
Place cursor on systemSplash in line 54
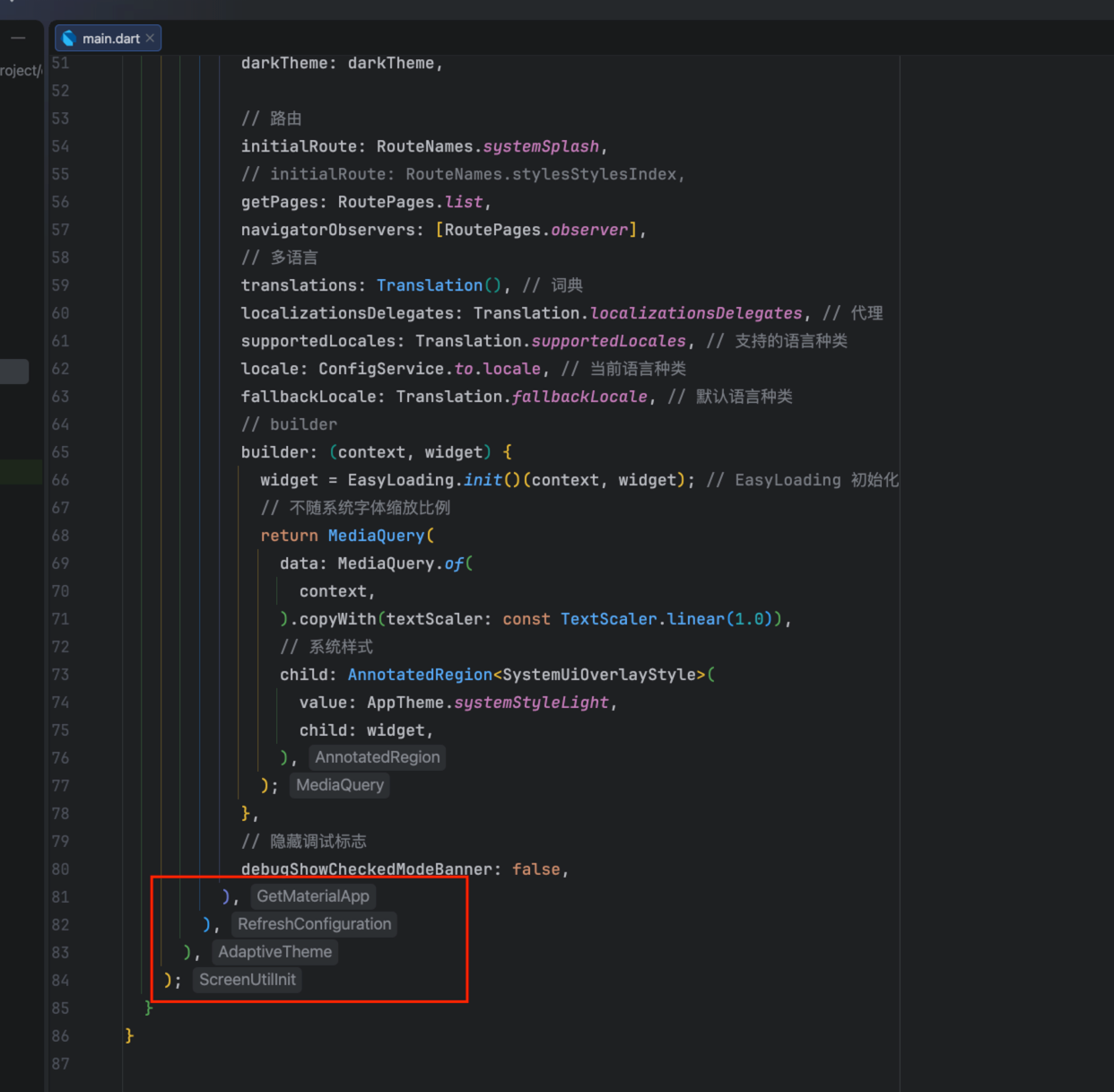pos(541,146)
